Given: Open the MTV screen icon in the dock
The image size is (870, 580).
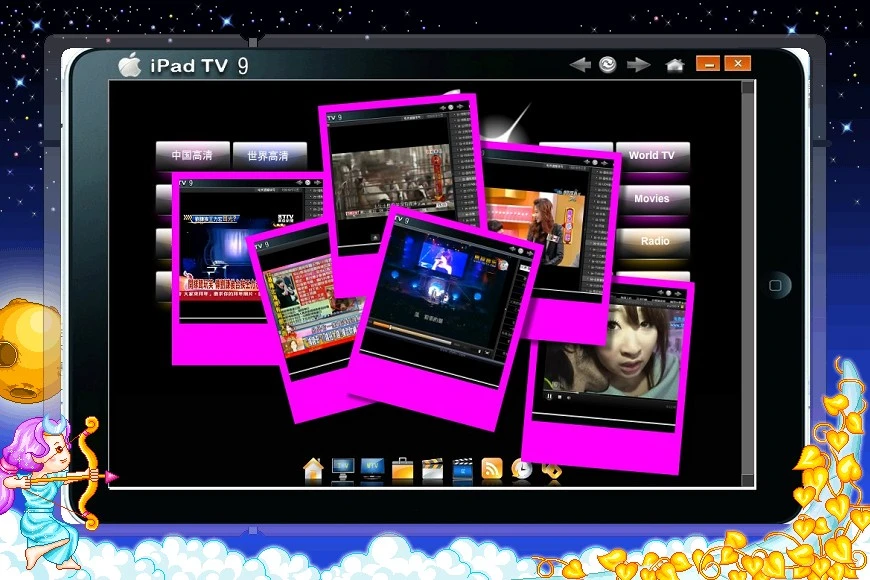Looking at the screenshot, I should [372, 469].
